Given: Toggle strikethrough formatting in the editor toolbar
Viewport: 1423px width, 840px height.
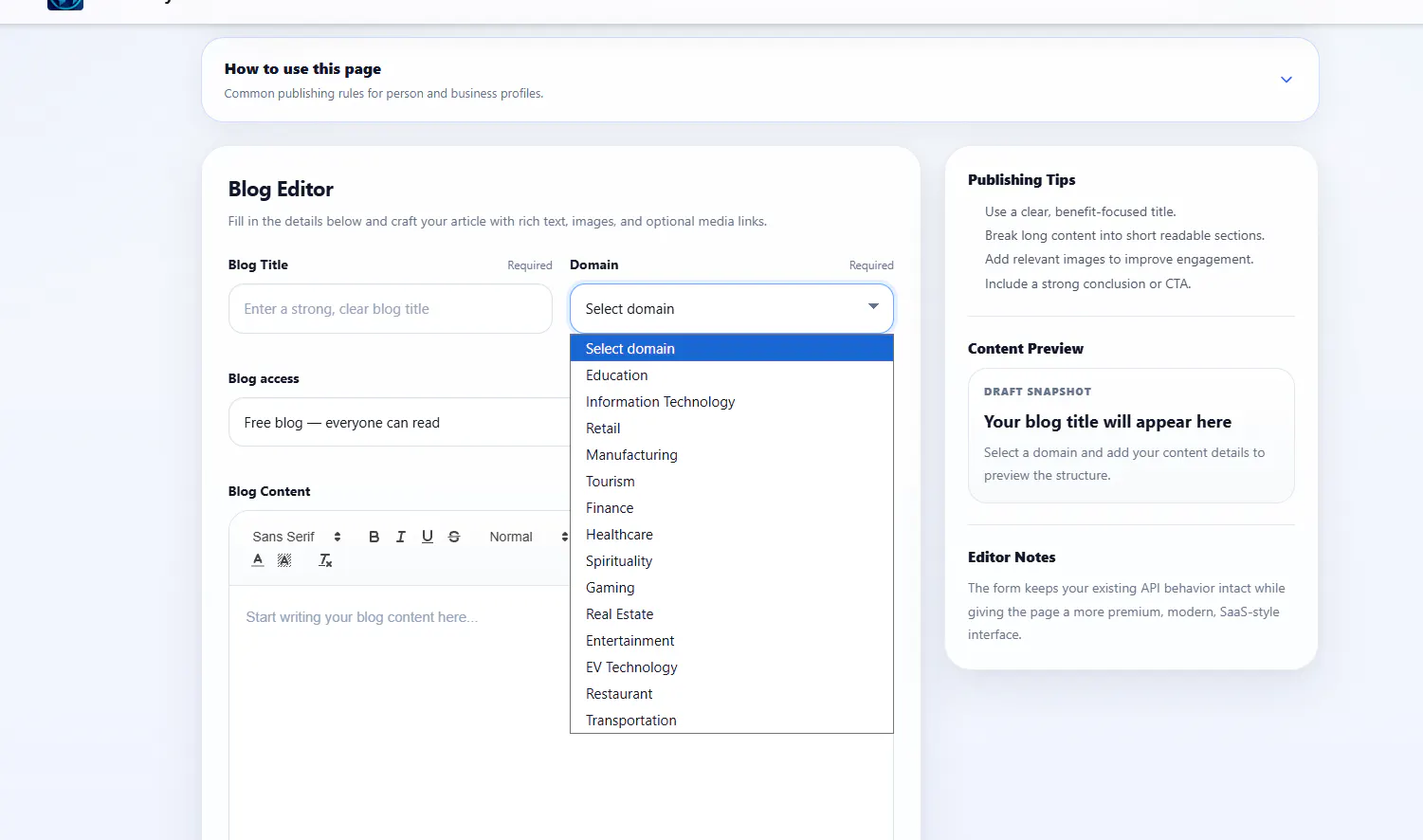Looking at the screenshot, I should pos(454,537).
